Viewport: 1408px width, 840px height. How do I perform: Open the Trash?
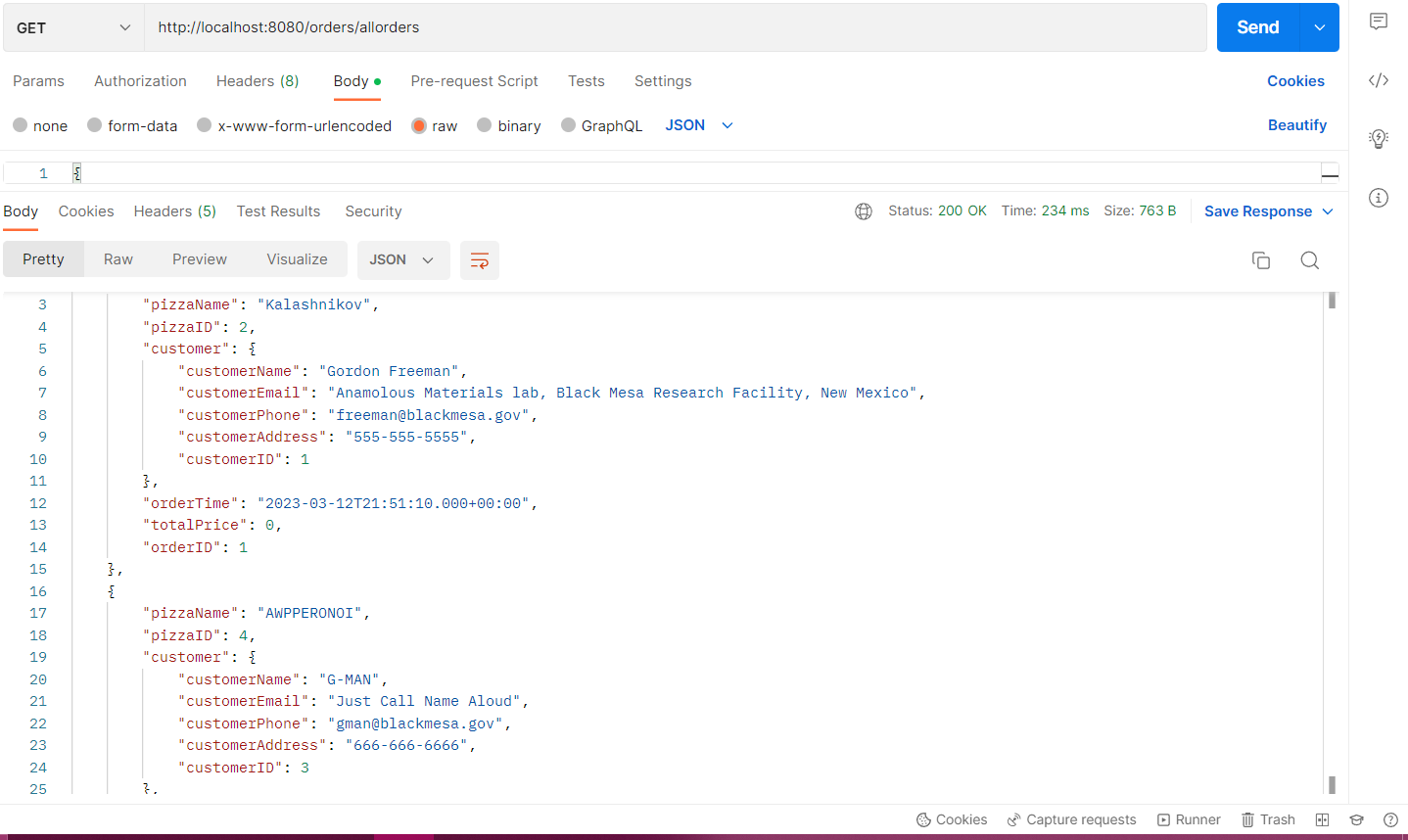[x=1267, y=819]
